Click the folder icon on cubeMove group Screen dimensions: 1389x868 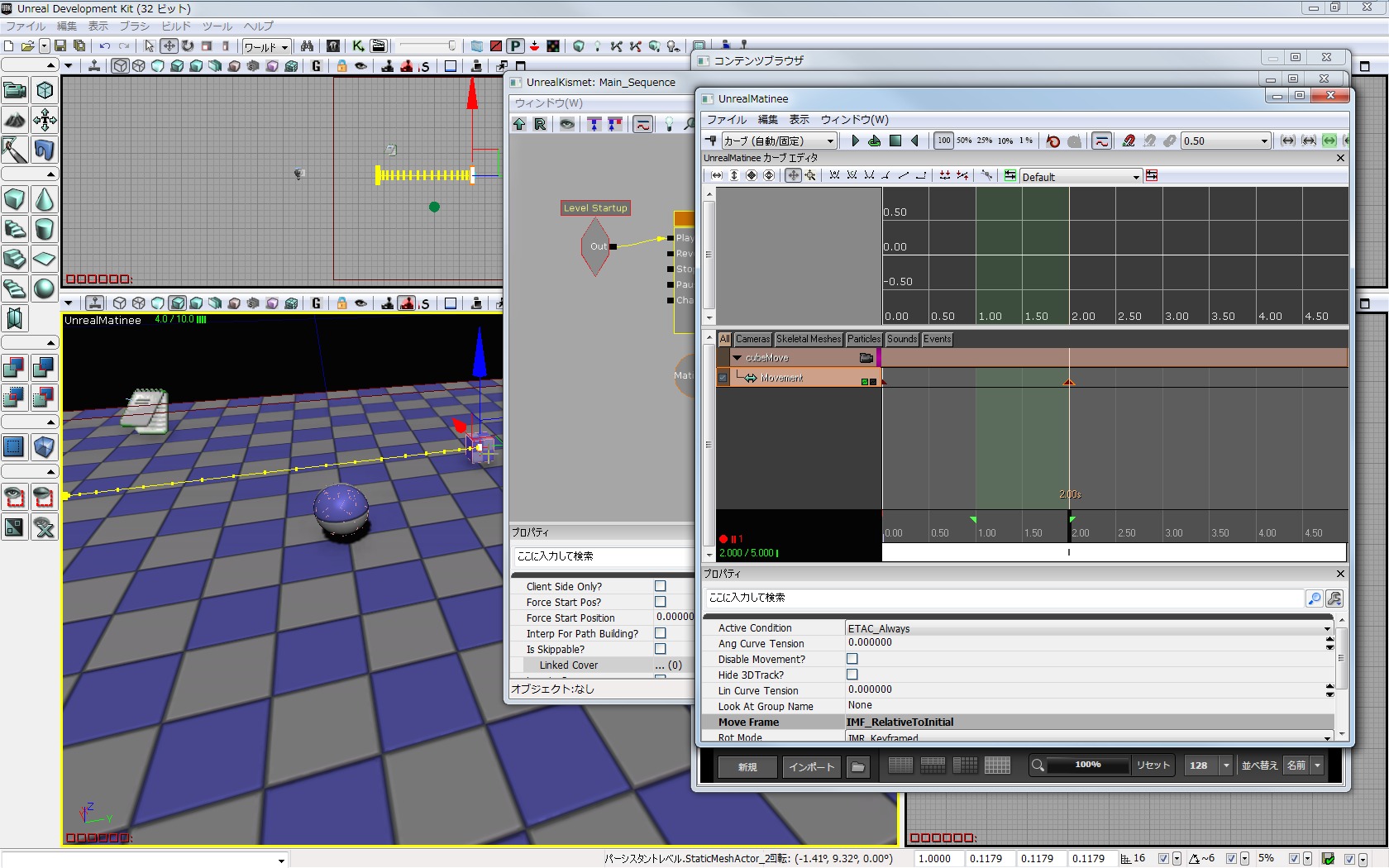click(866, 358)
